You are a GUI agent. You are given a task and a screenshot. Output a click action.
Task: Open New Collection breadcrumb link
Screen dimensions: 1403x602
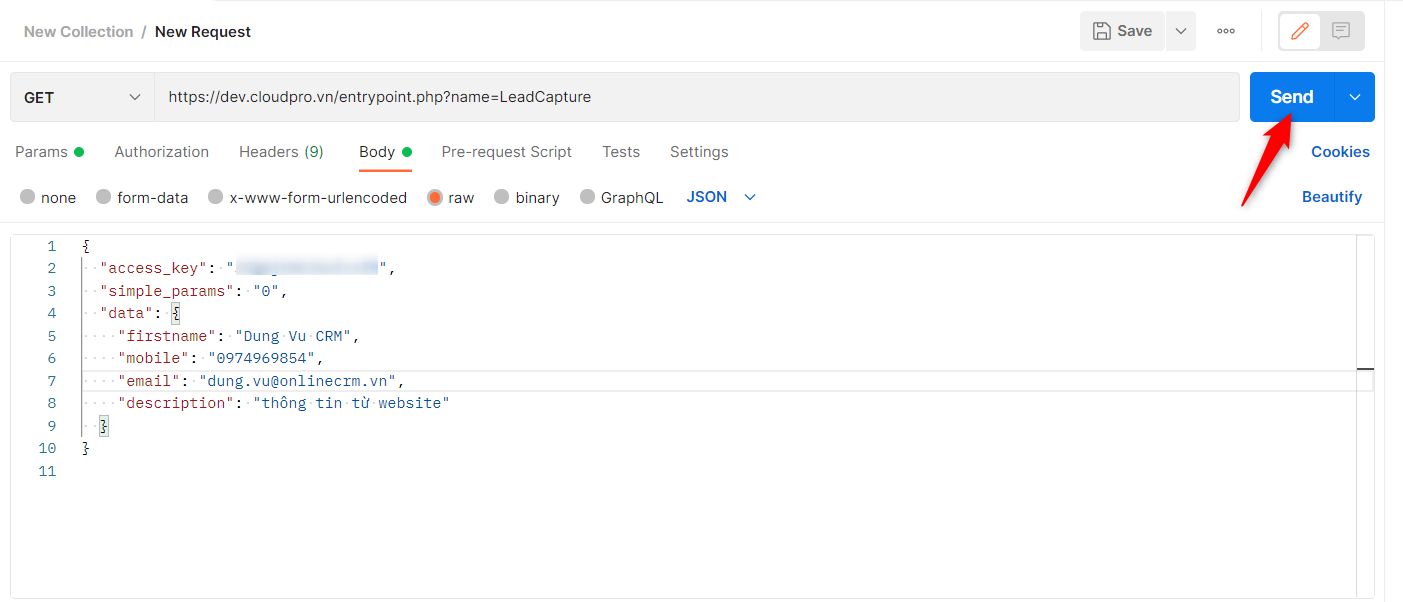coord(78,32)
